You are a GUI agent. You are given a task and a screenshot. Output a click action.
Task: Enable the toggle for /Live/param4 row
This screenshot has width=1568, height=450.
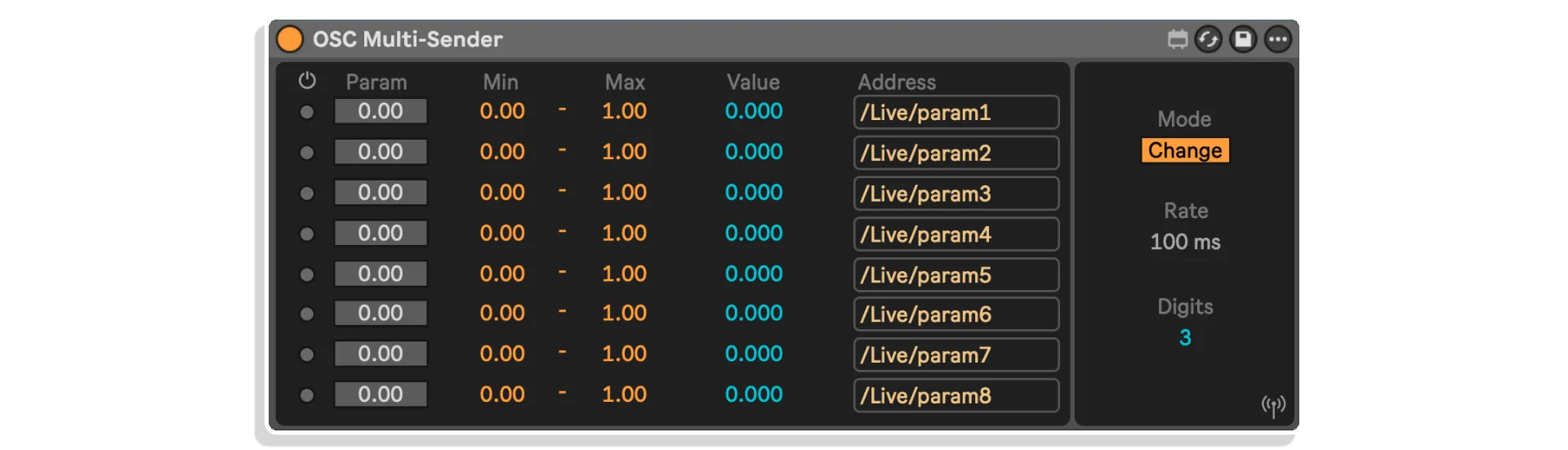(307, 234)
